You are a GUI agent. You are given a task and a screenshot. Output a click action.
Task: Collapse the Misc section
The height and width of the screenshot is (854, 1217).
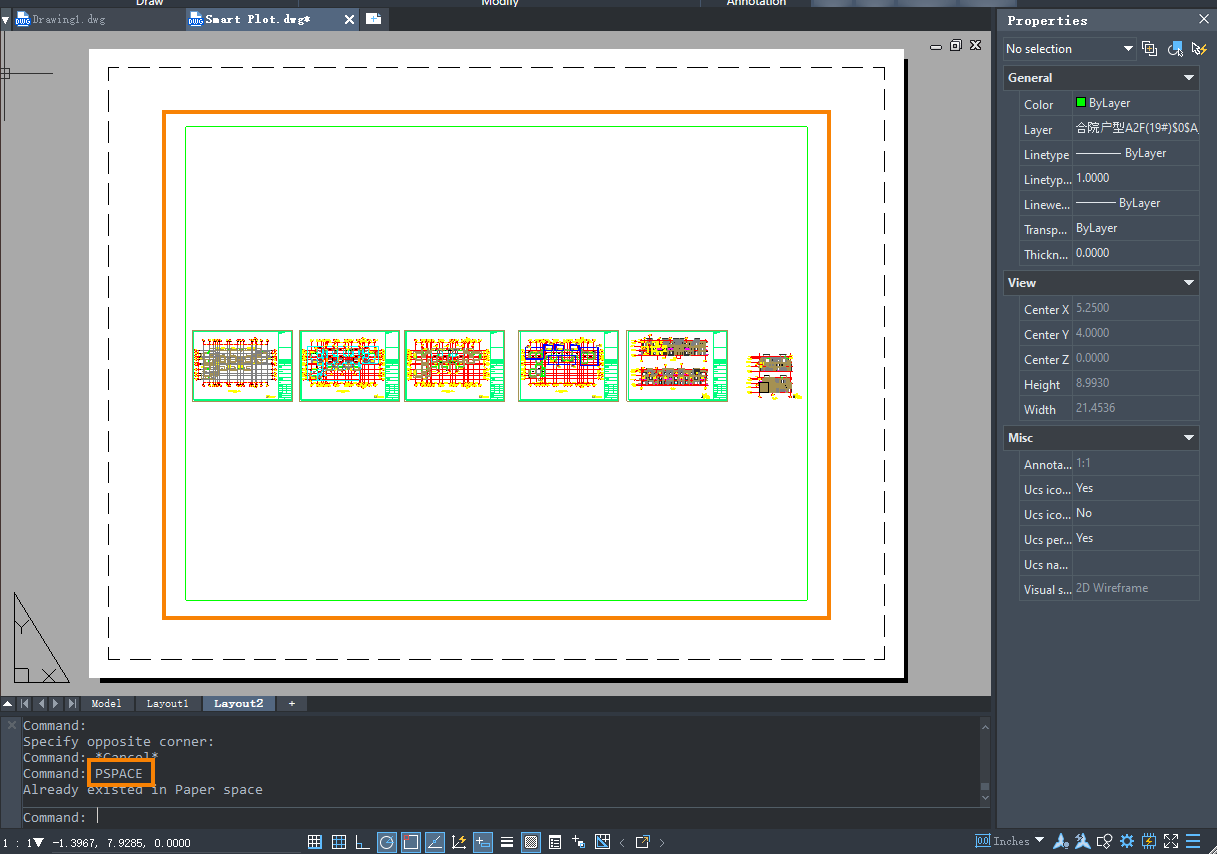[x=1189, y=438]
